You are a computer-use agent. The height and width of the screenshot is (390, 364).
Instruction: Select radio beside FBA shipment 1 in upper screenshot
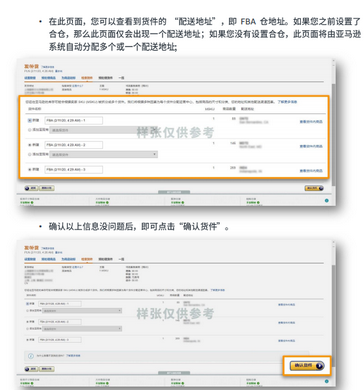pos(30,120)
